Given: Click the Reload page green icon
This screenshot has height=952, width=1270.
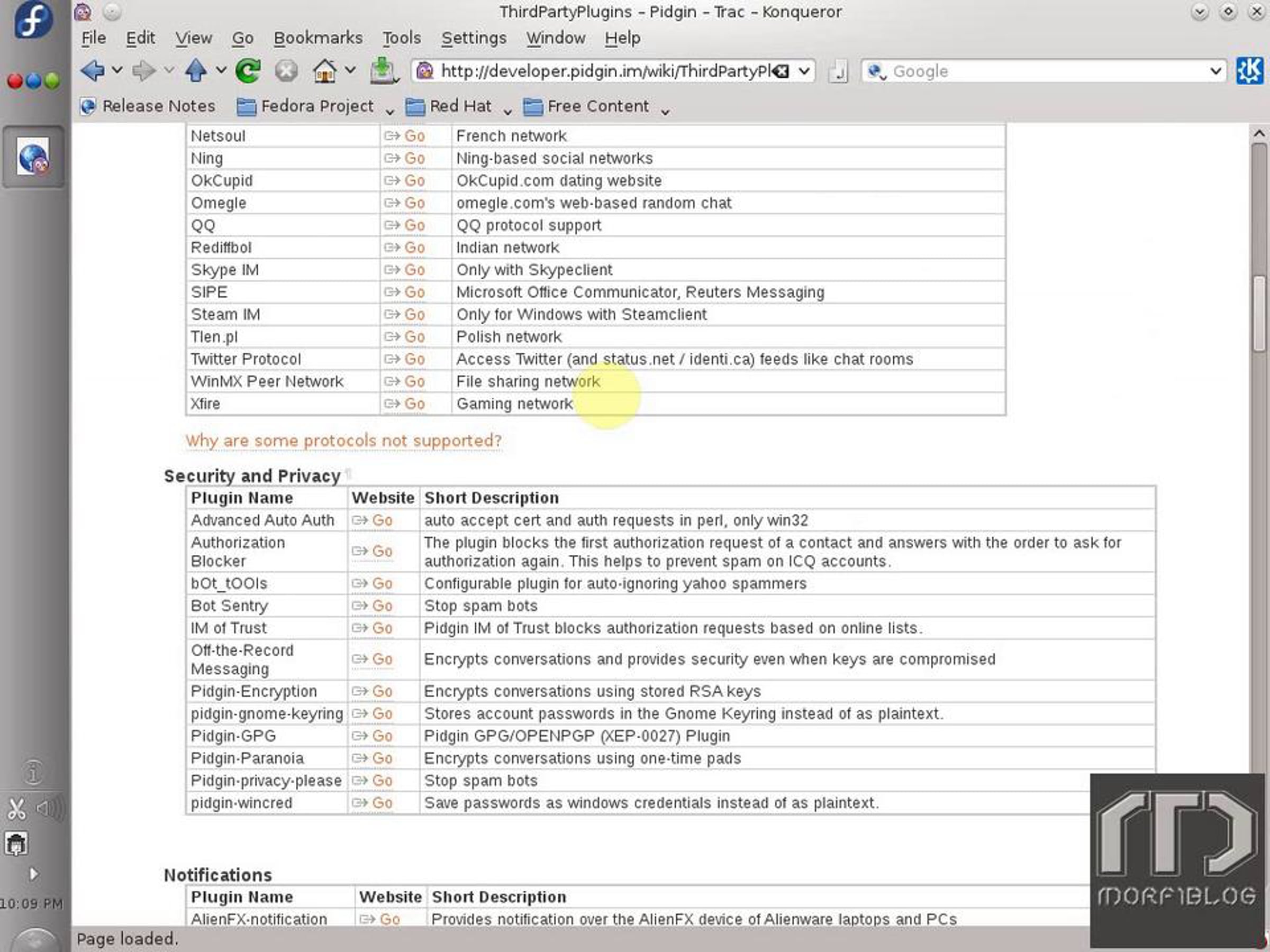Looking at the screenshot, I should (x=248, y=71).
